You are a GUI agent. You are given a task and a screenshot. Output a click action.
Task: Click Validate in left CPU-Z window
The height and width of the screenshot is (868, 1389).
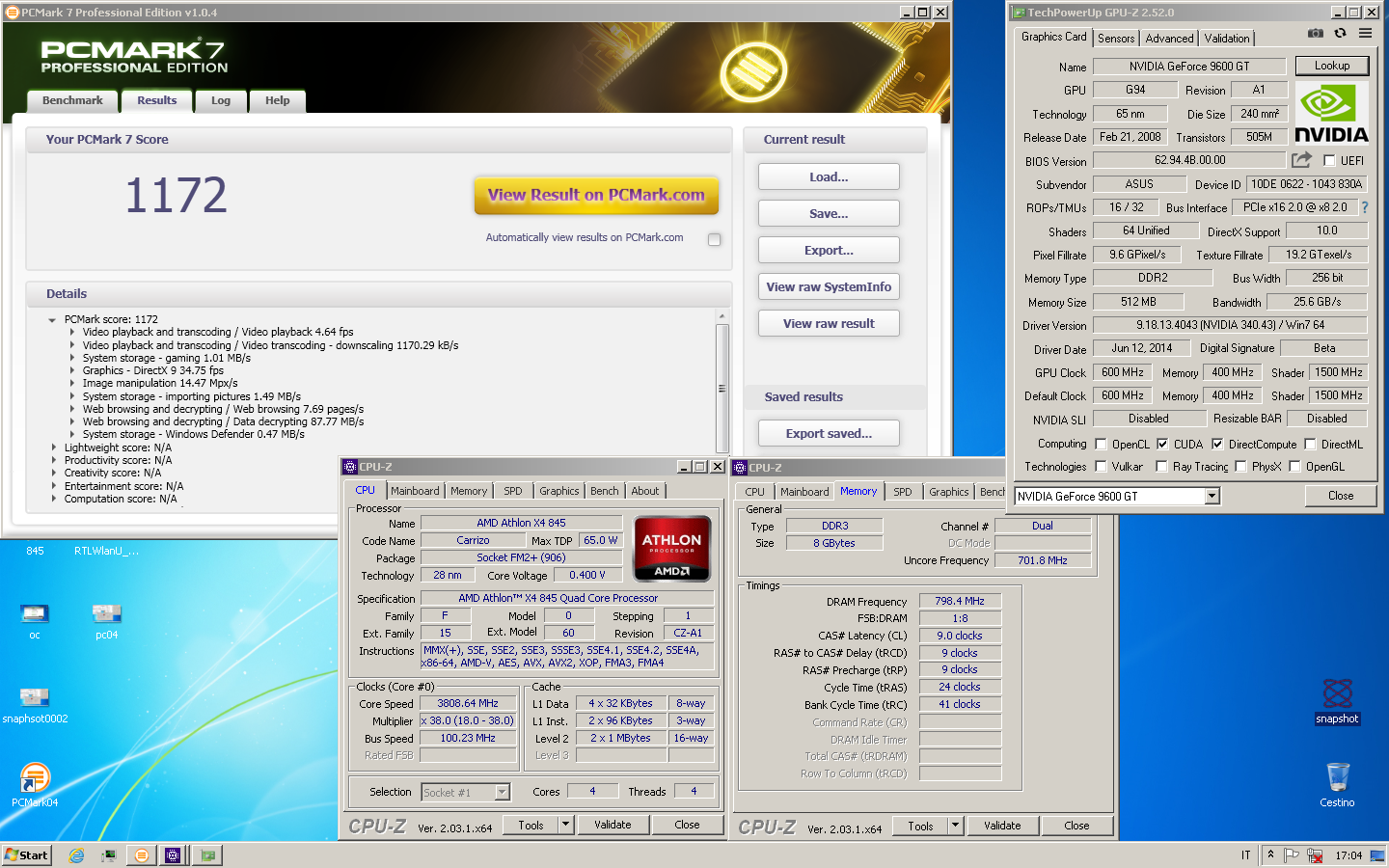613,825
